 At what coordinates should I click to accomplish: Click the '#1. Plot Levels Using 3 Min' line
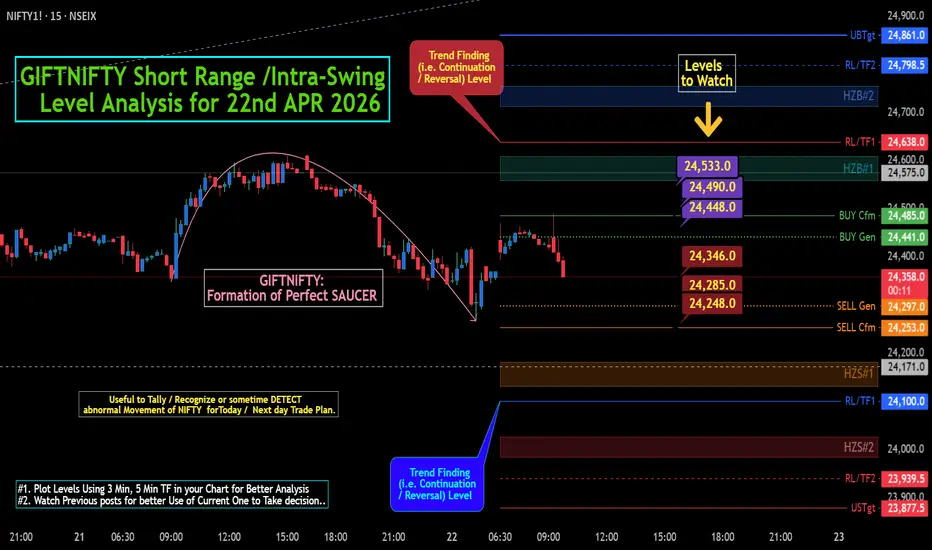(163, 489)
